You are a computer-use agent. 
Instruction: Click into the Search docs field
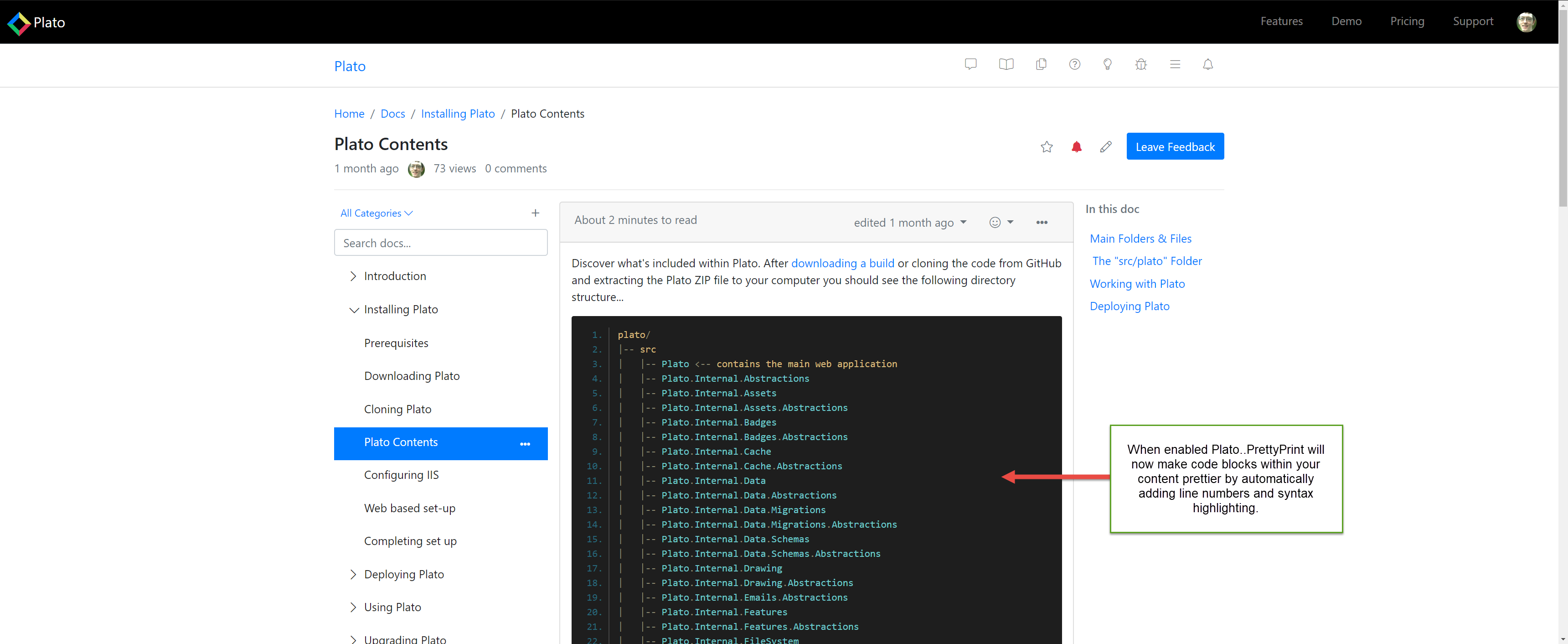coord(441,243)
